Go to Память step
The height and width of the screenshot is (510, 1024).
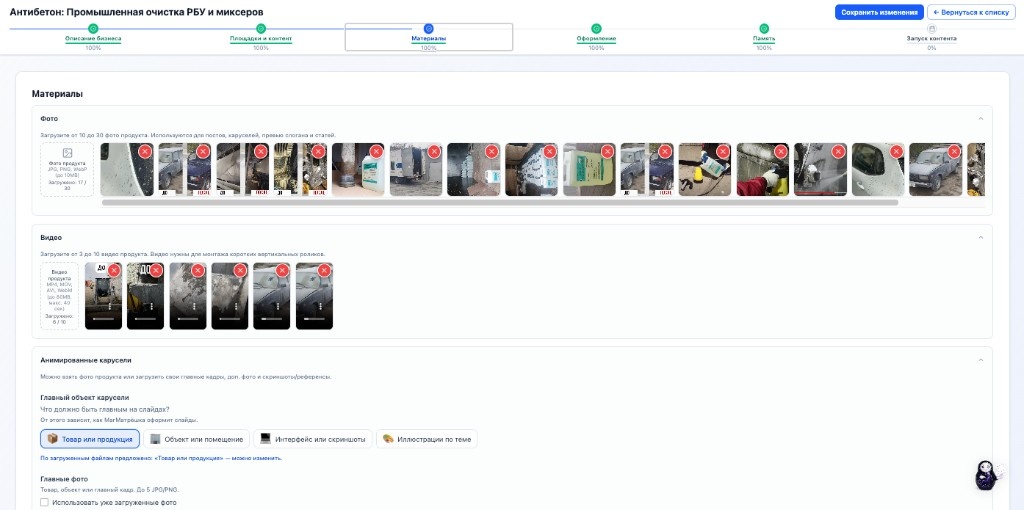point(764,38)
